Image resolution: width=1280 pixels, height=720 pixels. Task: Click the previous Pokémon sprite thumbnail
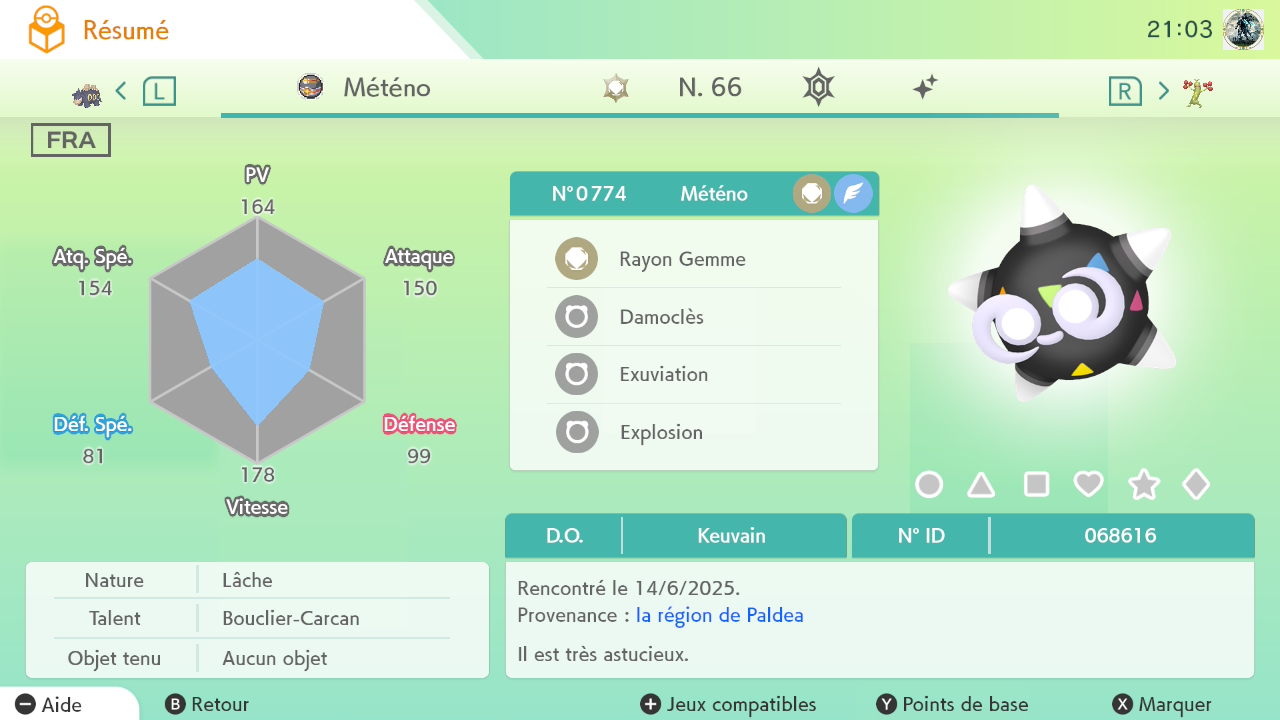86,95
